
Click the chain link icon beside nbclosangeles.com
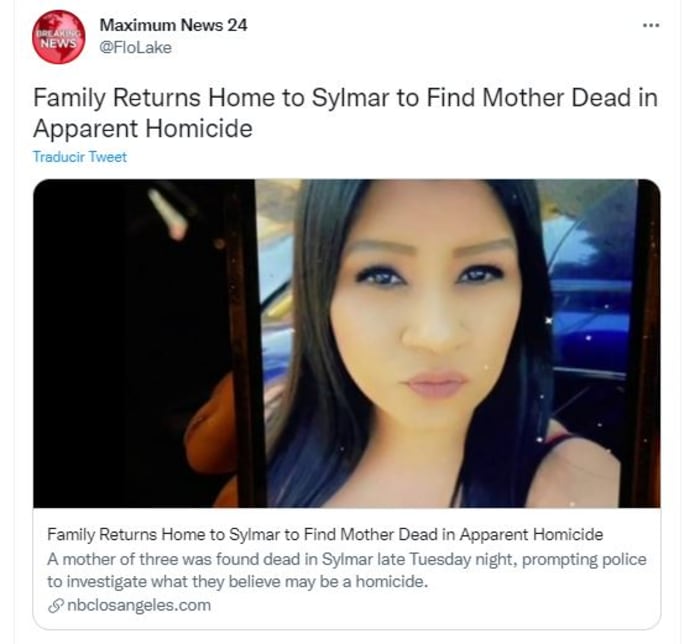tap(55, 606)
